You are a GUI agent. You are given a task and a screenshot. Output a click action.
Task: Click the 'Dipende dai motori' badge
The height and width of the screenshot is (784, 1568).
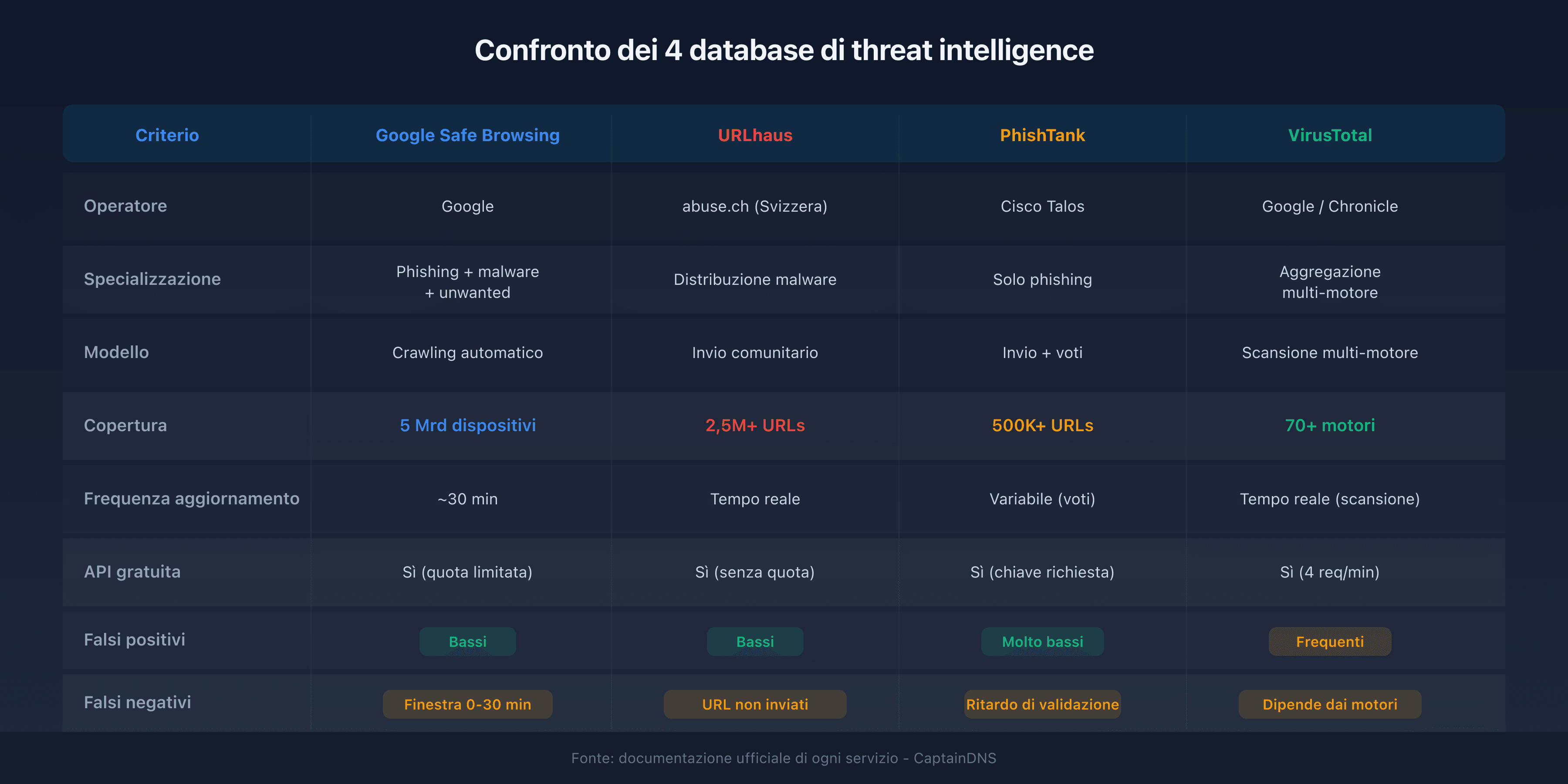[x=1330, y=704]
